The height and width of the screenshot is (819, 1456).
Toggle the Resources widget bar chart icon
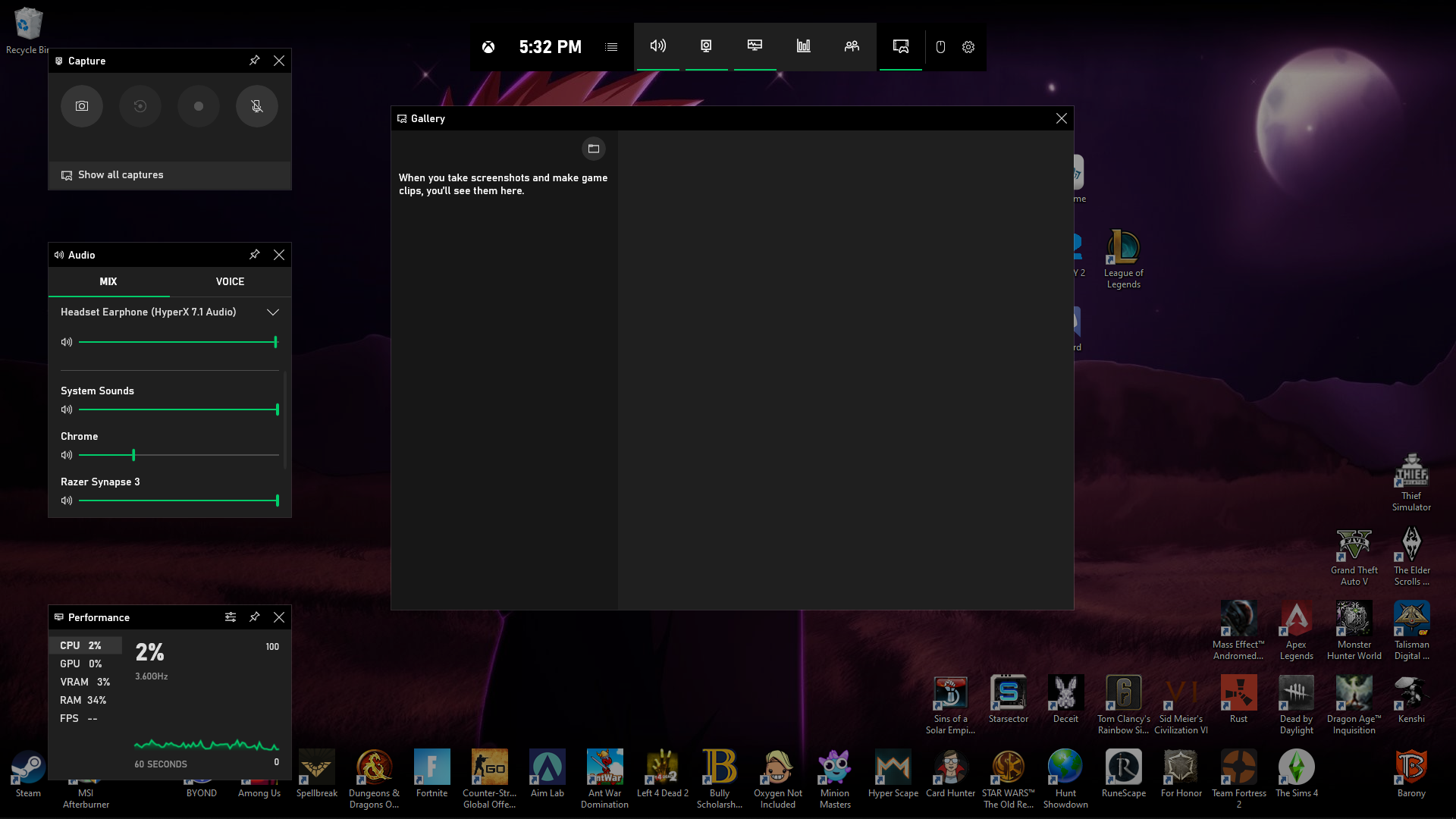(x=803, y=46)
